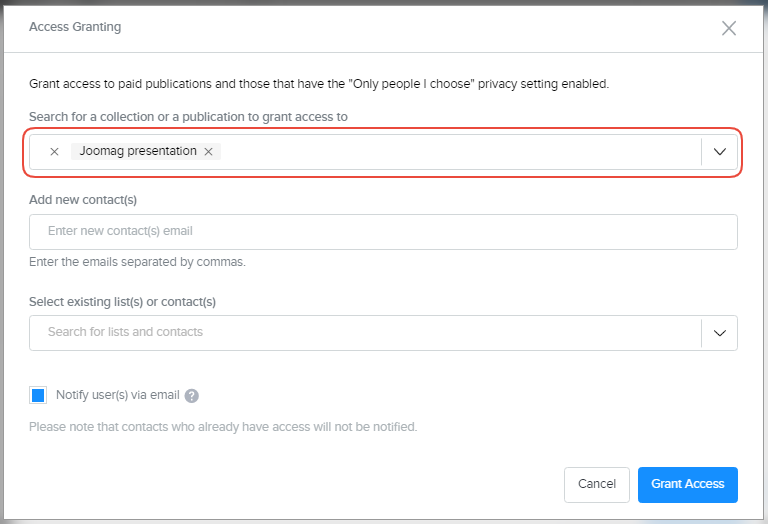The width and height of the screenshot is (768, 524).
Task: Clear all selected publications with left X
Action: pos(54,152)
